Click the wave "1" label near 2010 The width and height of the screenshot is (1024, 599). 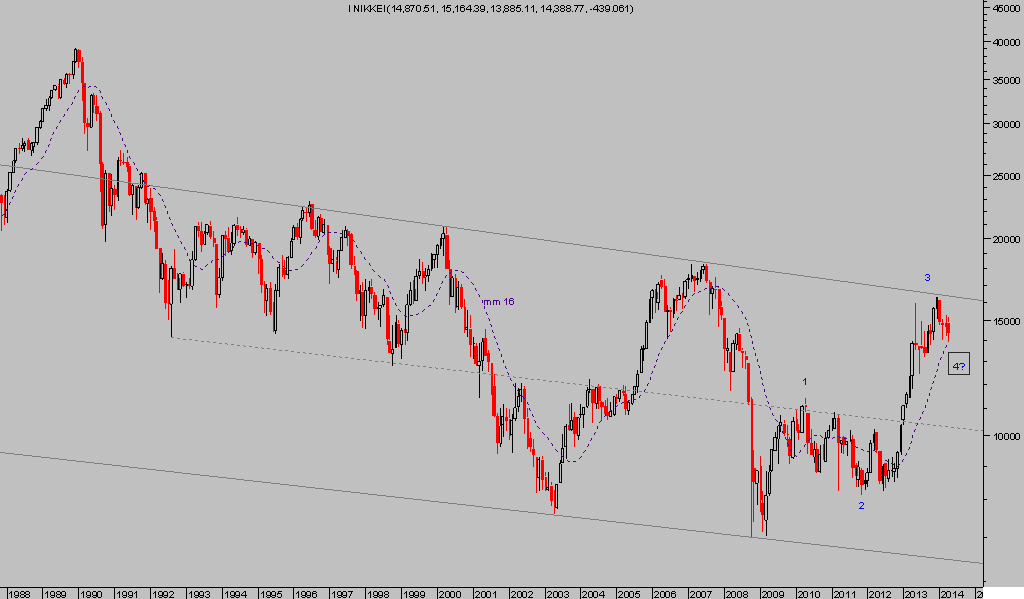805,381
